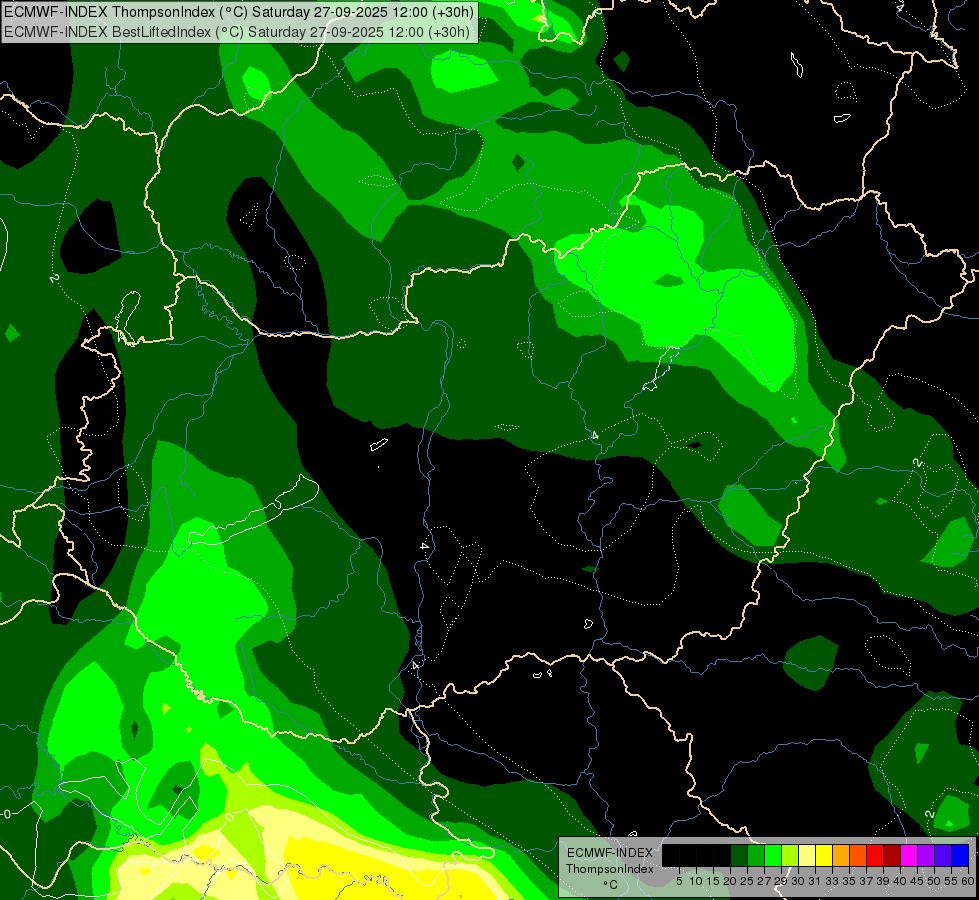Viewport: 979px width, 900px height.
Task: Click legend tick value 60
Action: (968, 881)
